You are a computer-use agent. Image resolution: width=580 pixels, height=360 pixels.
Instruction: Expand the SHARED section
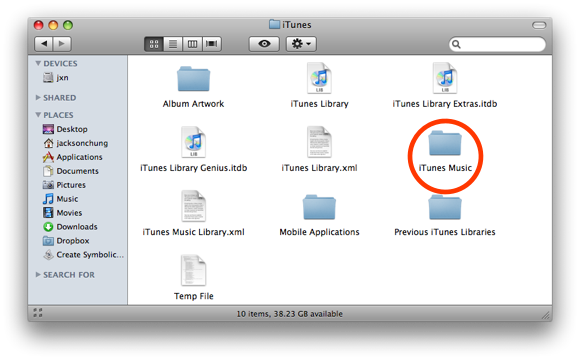tap(38, 98)
